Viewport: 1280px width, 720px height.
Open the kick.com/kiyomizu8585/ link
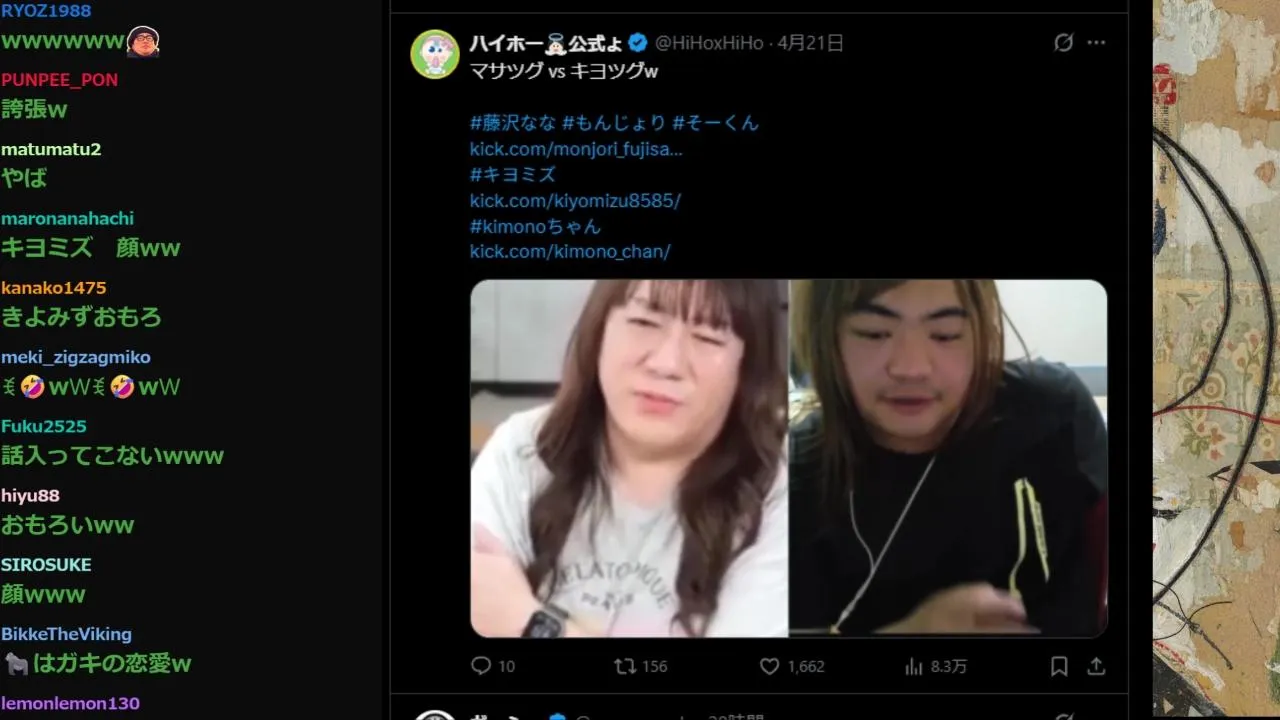pos(575,200)
